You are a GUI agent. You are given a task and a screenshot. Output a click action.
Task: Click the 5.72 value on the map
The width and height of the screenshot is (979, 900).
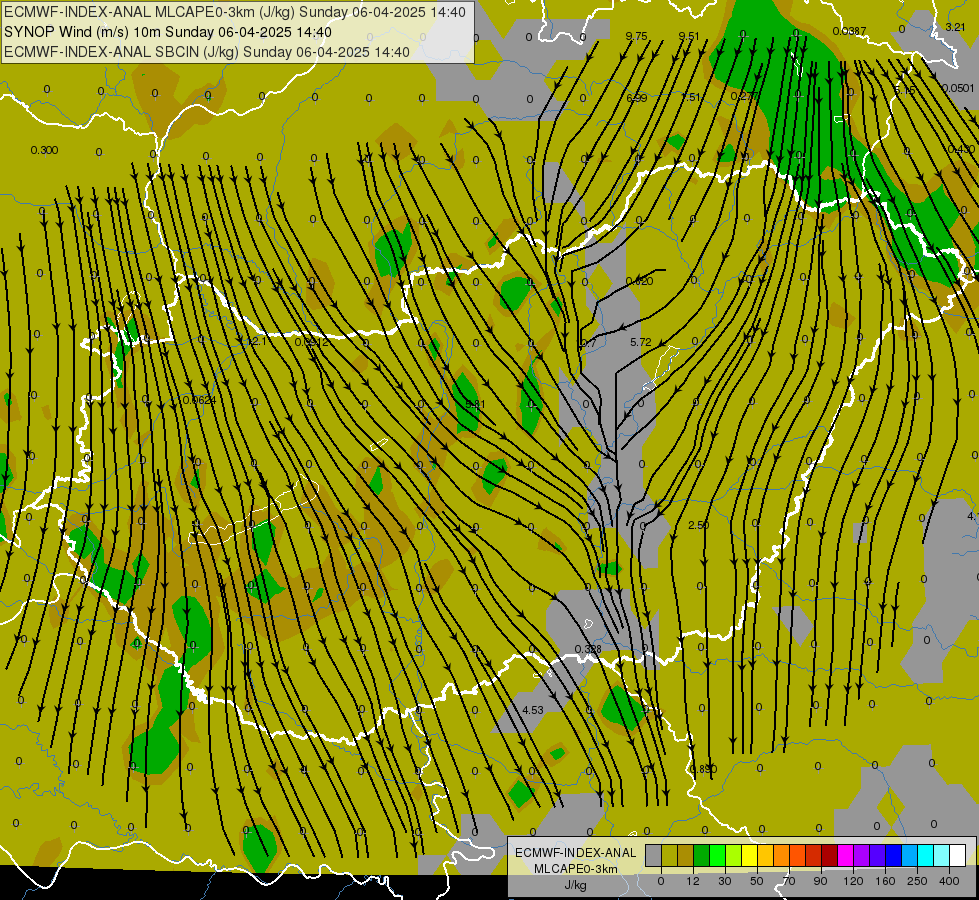641,342
